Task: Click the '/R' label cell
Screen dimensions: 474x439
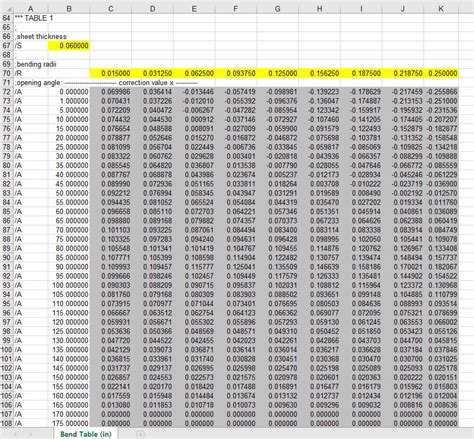Action: [x=31, y=73]
